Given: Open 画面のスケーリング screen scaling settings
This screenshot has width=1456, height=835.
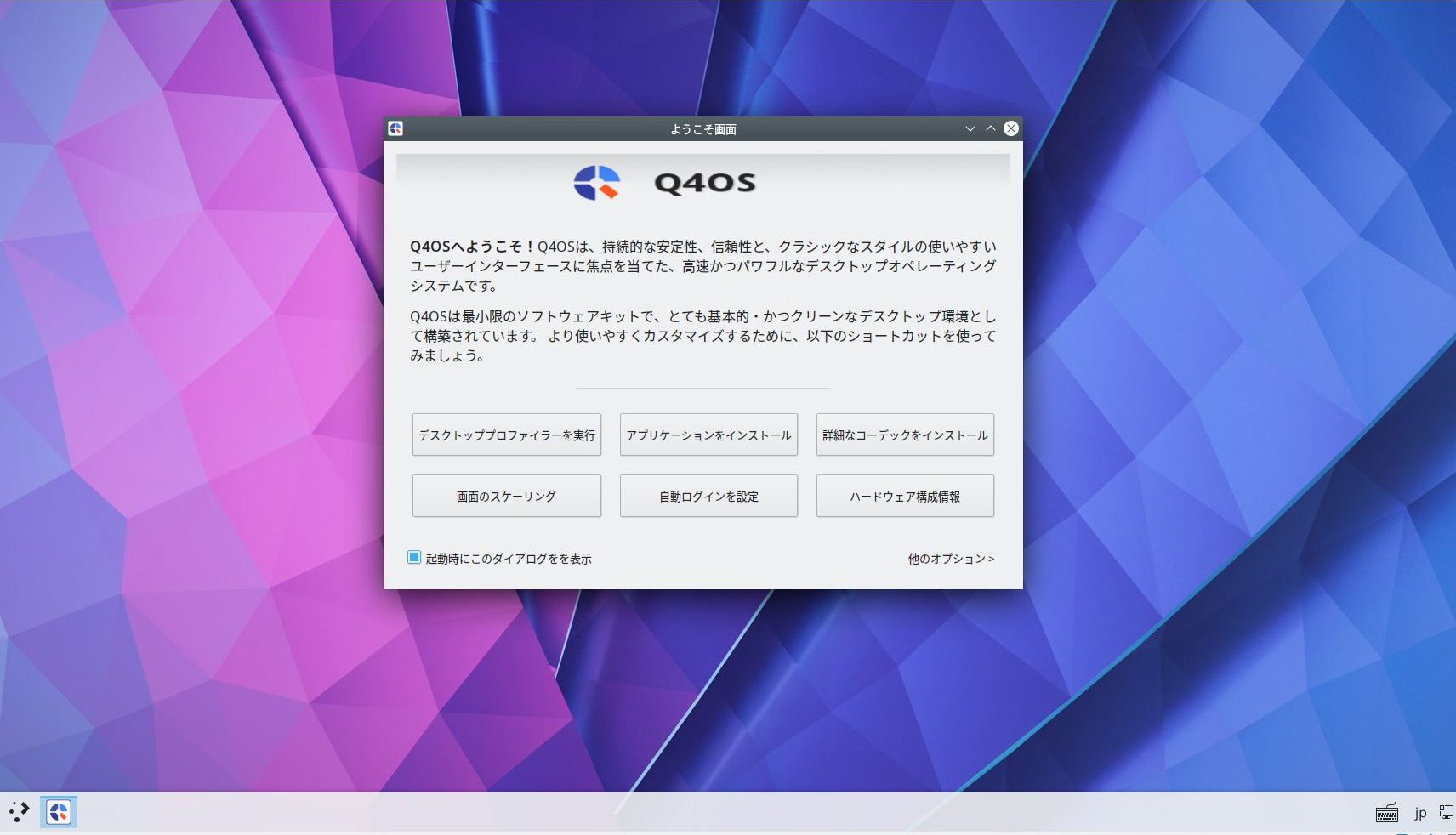Looking at the screenshot, I should [x=507, y=496].
